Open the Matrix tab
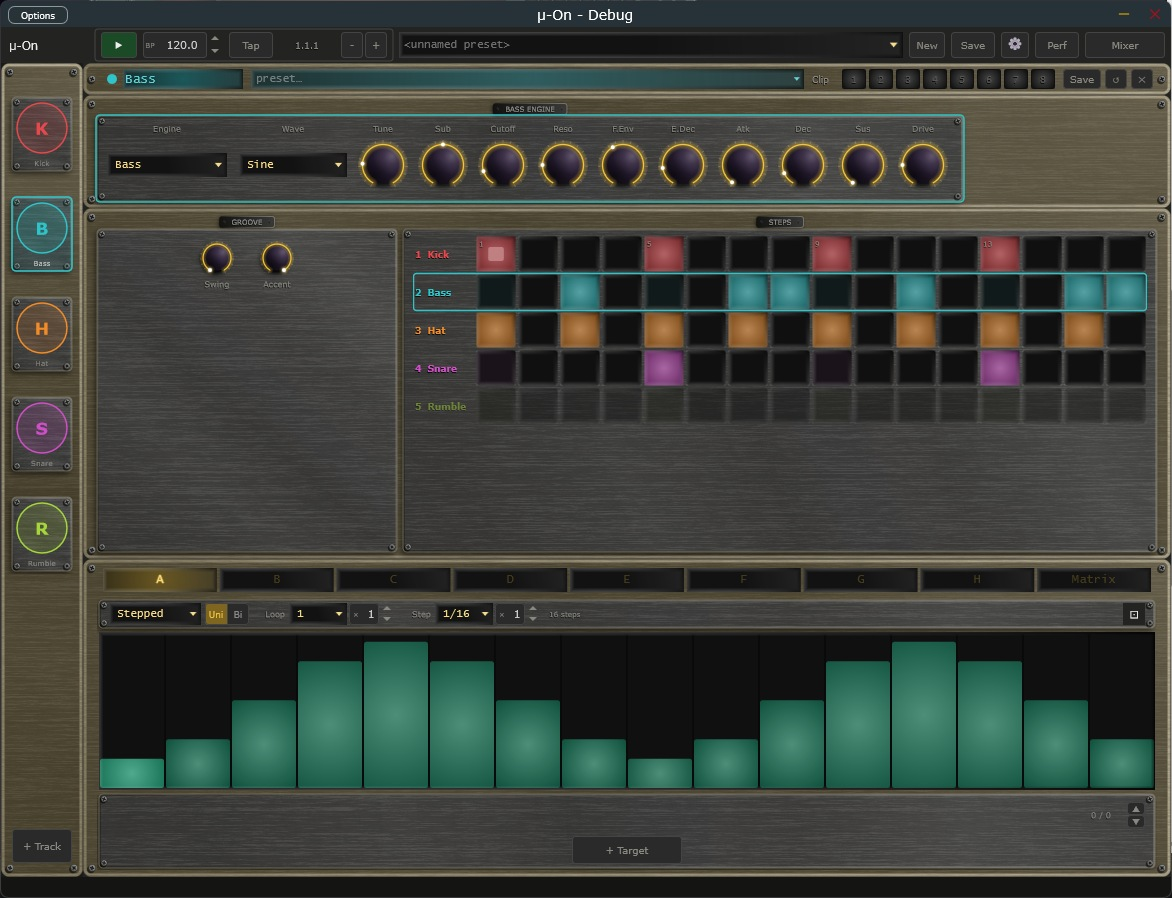This screenshot has width=1172, height=898. pos(1094,579)
